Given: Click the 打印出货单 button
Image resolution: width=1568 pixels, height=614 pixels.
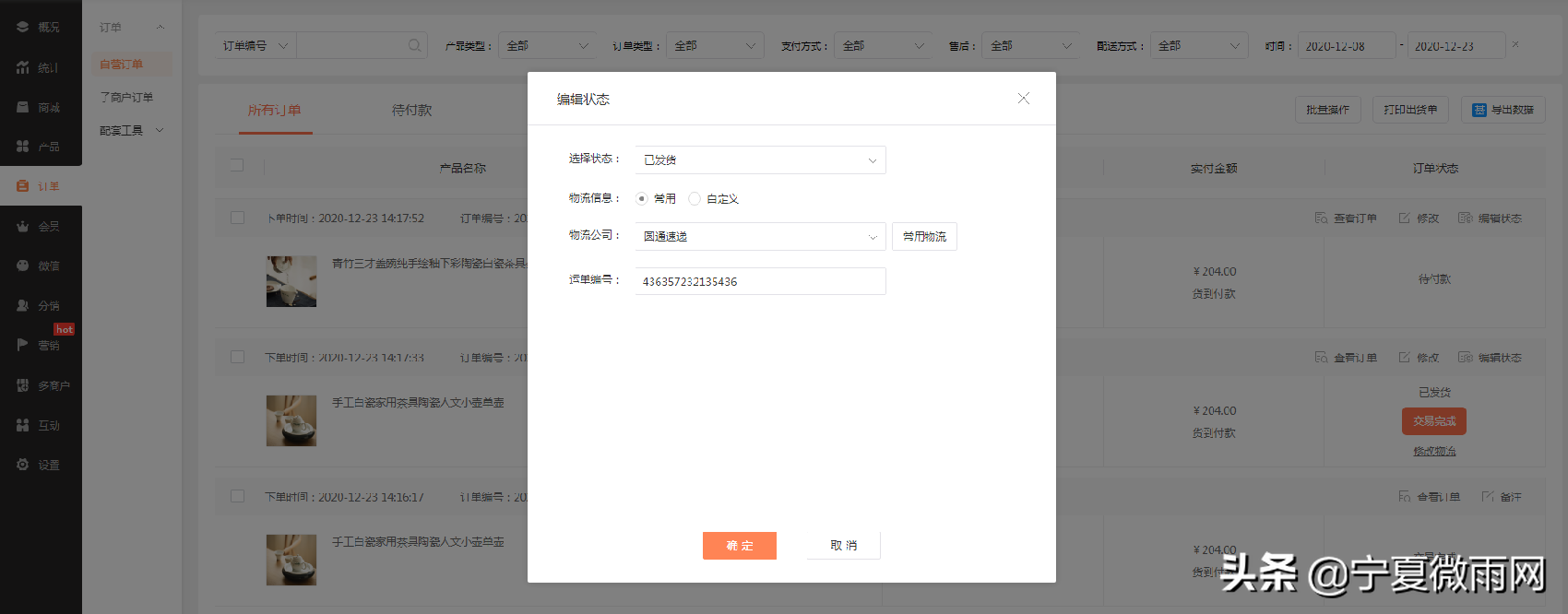Looking at the screenshot, I should pyautogui.click(x=1410, y=110).
